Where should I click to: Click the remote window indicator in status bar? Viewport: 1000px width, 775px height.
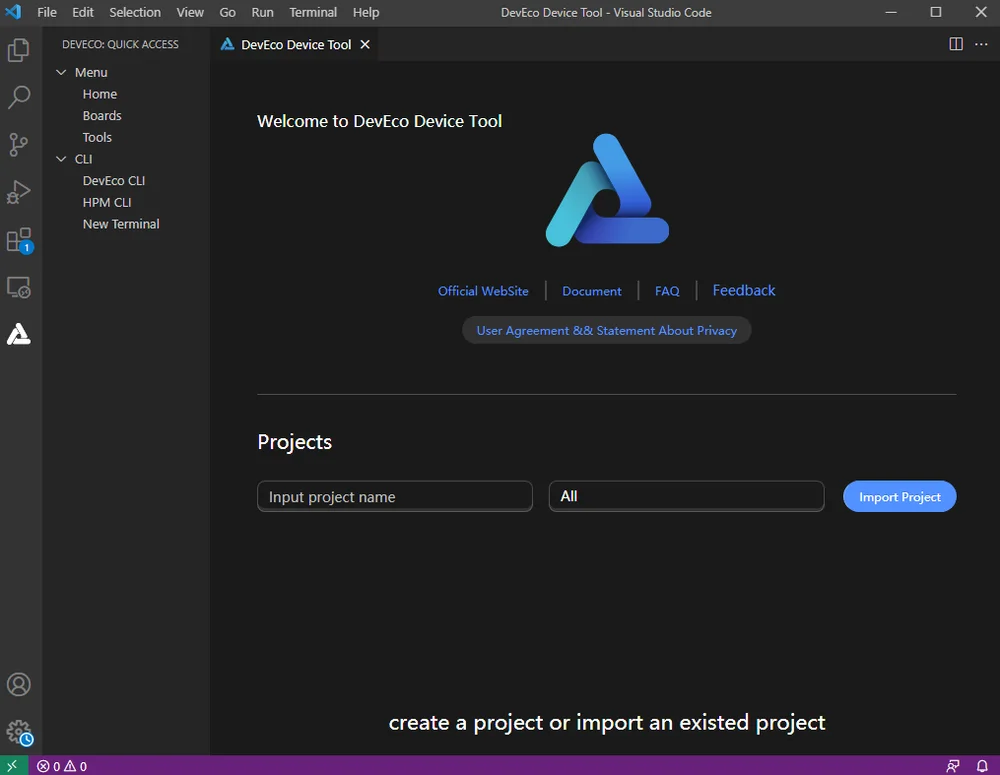click(13, 765)
